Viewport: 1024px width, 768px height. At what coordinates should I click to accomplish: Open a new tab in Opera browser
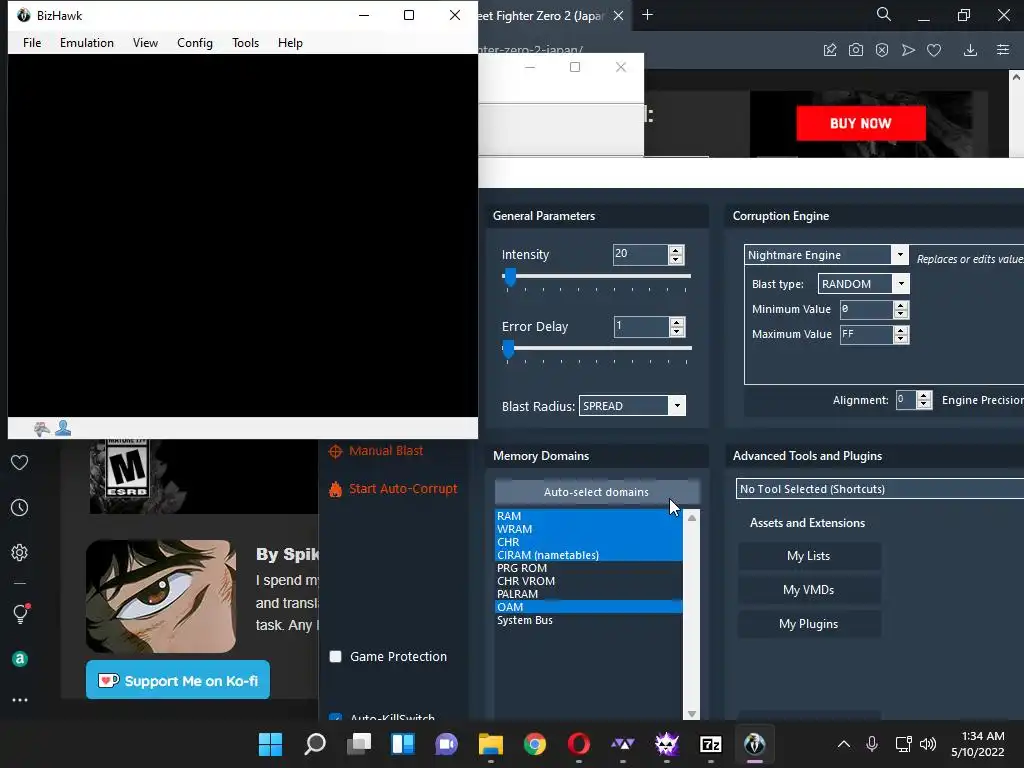(647, 15)
